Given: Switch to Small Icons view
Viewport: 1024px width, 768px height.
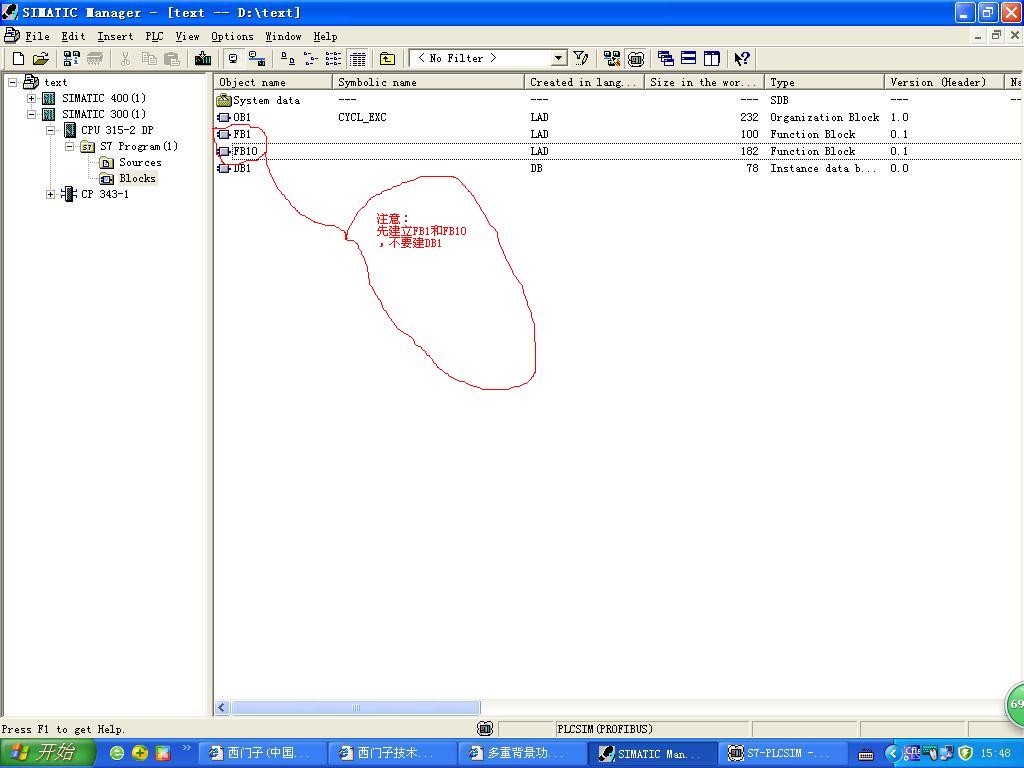Looking at the screenshot, I should [310, 59].
